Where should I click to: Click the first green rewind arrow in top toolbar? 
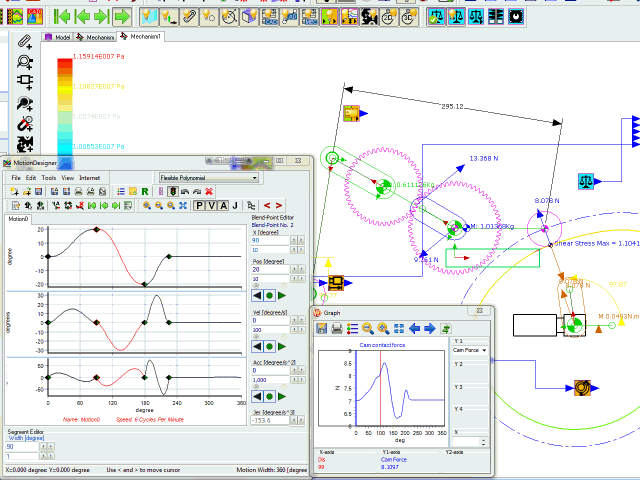click(x=63, y=16)
